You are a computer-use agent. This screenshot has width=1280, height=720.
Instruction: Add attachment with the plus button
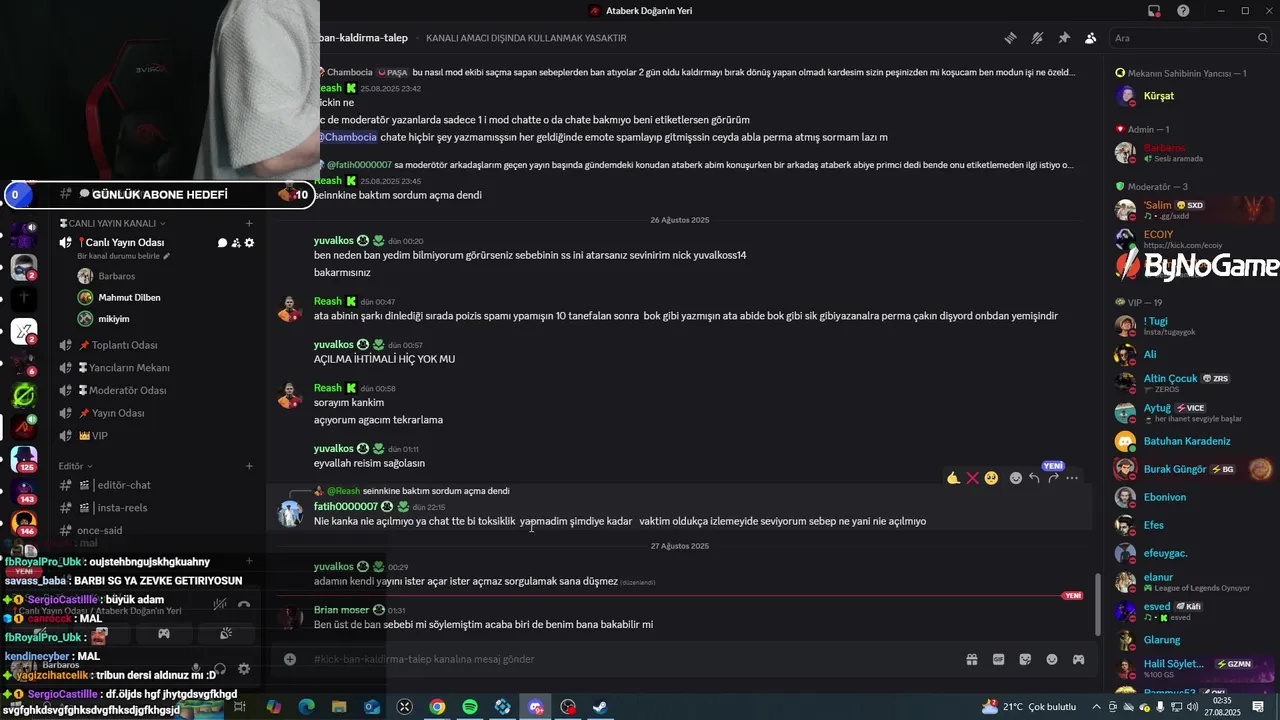point(290,659)
